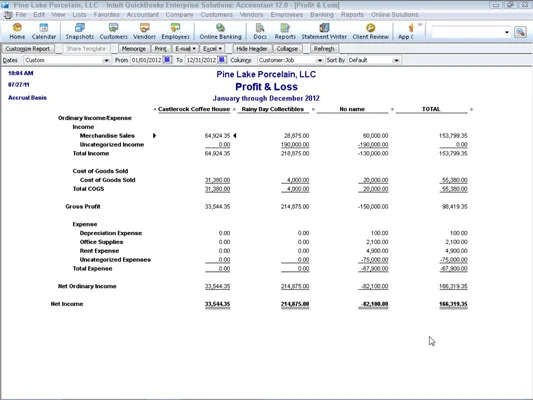533x400 pixels.
Task: Click the Share Template button
Action: 86,49
